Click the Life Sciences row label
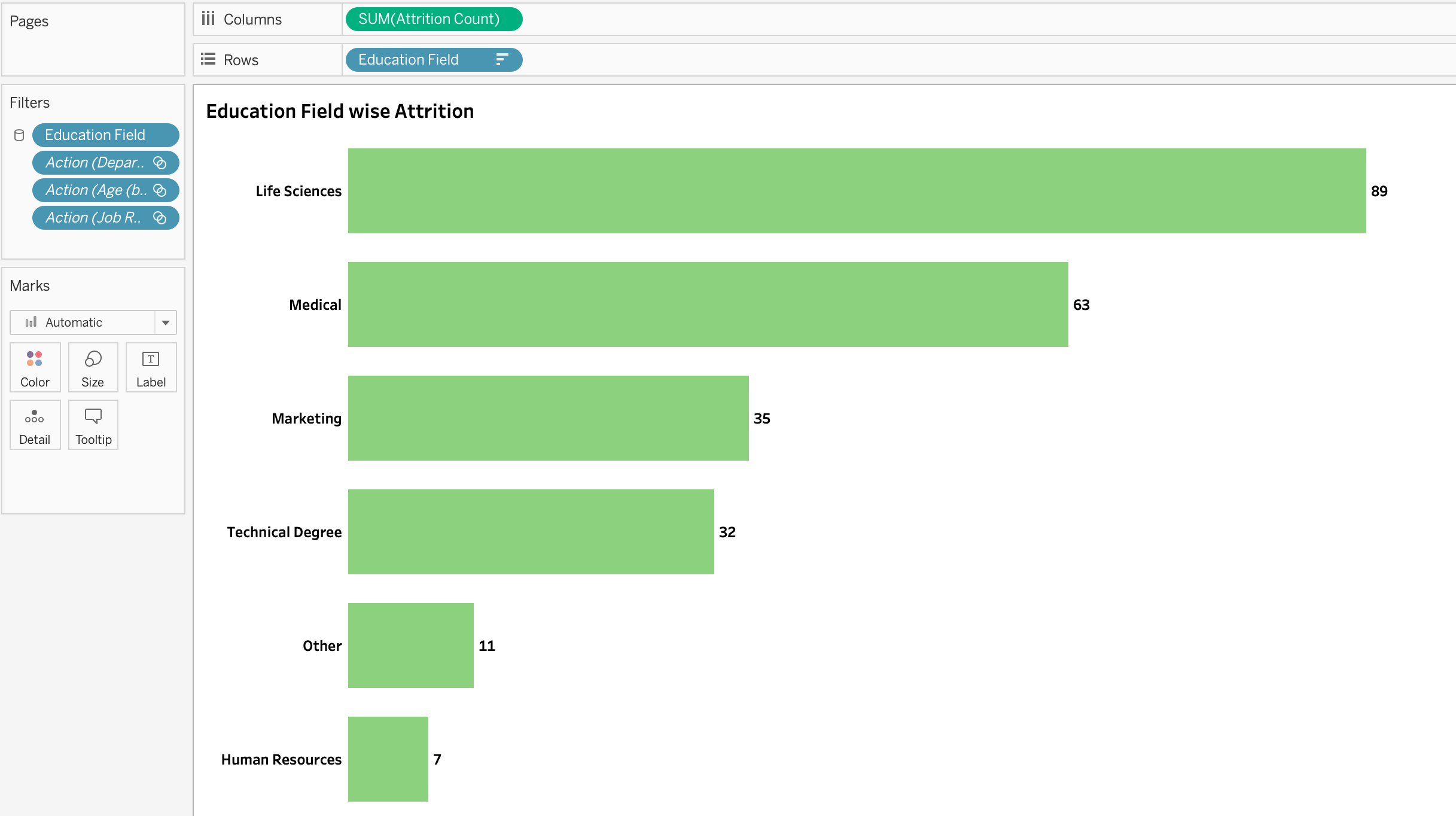The image size is (1456, 816). tap(298, 191)
